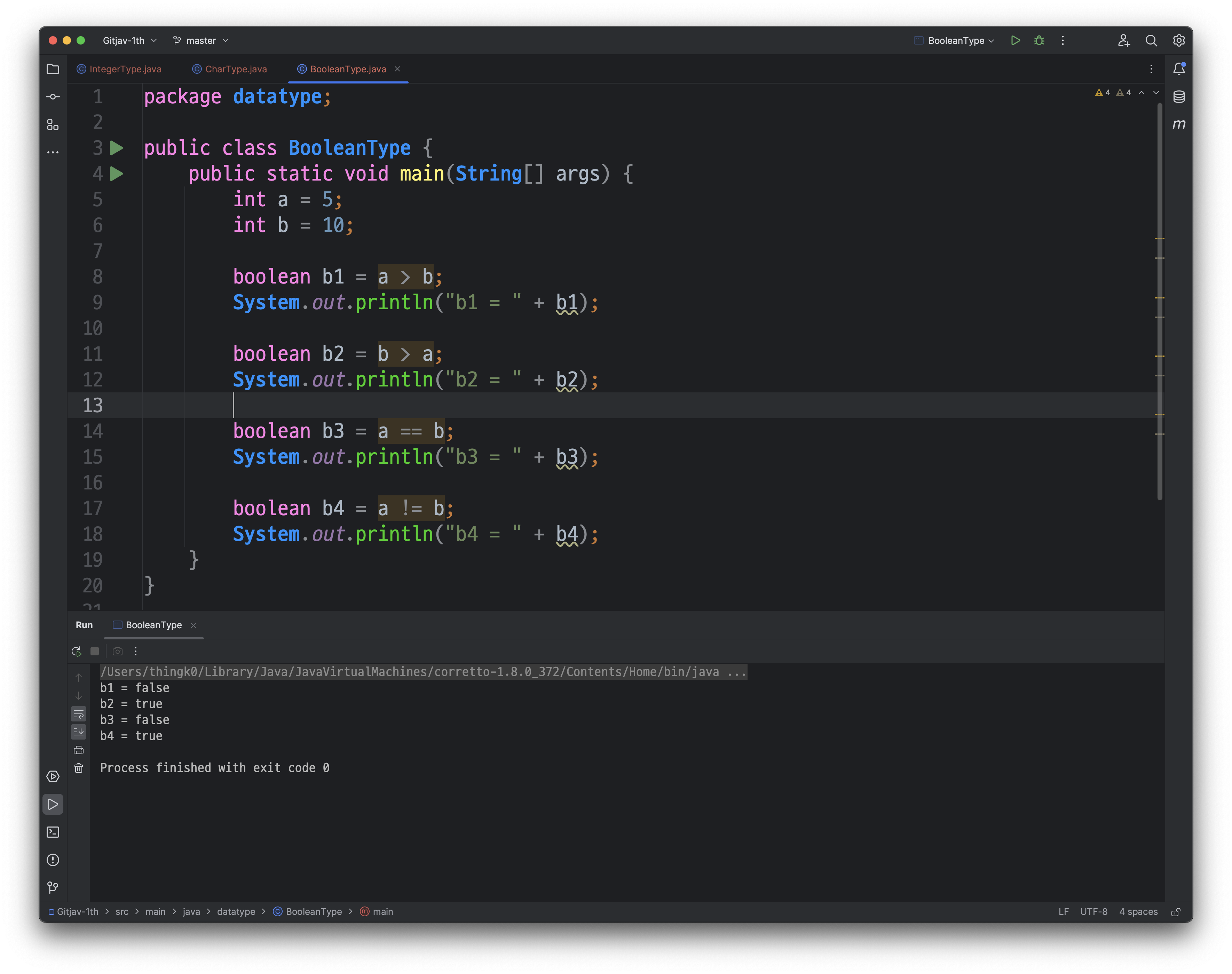Open the Terminal tool window

[x=53, y=832]
